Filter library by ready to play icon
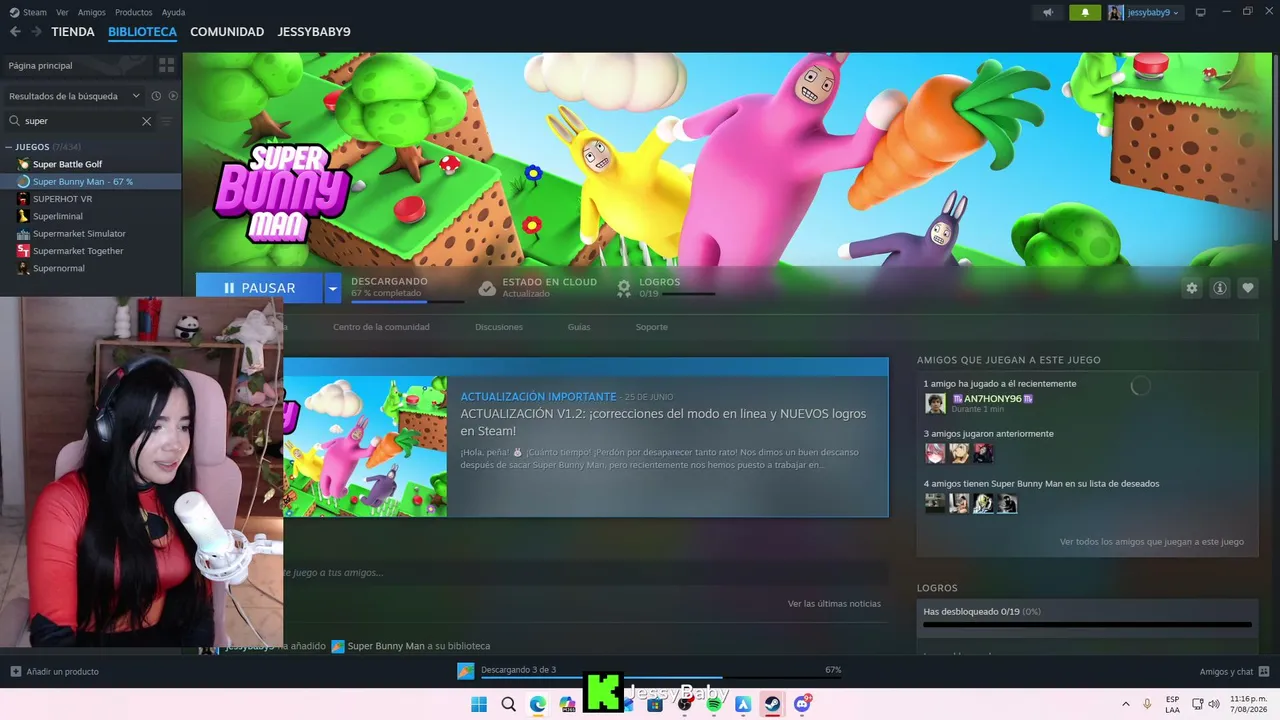The width and height of the screenshot is (1280, 720). click(173, 96)
